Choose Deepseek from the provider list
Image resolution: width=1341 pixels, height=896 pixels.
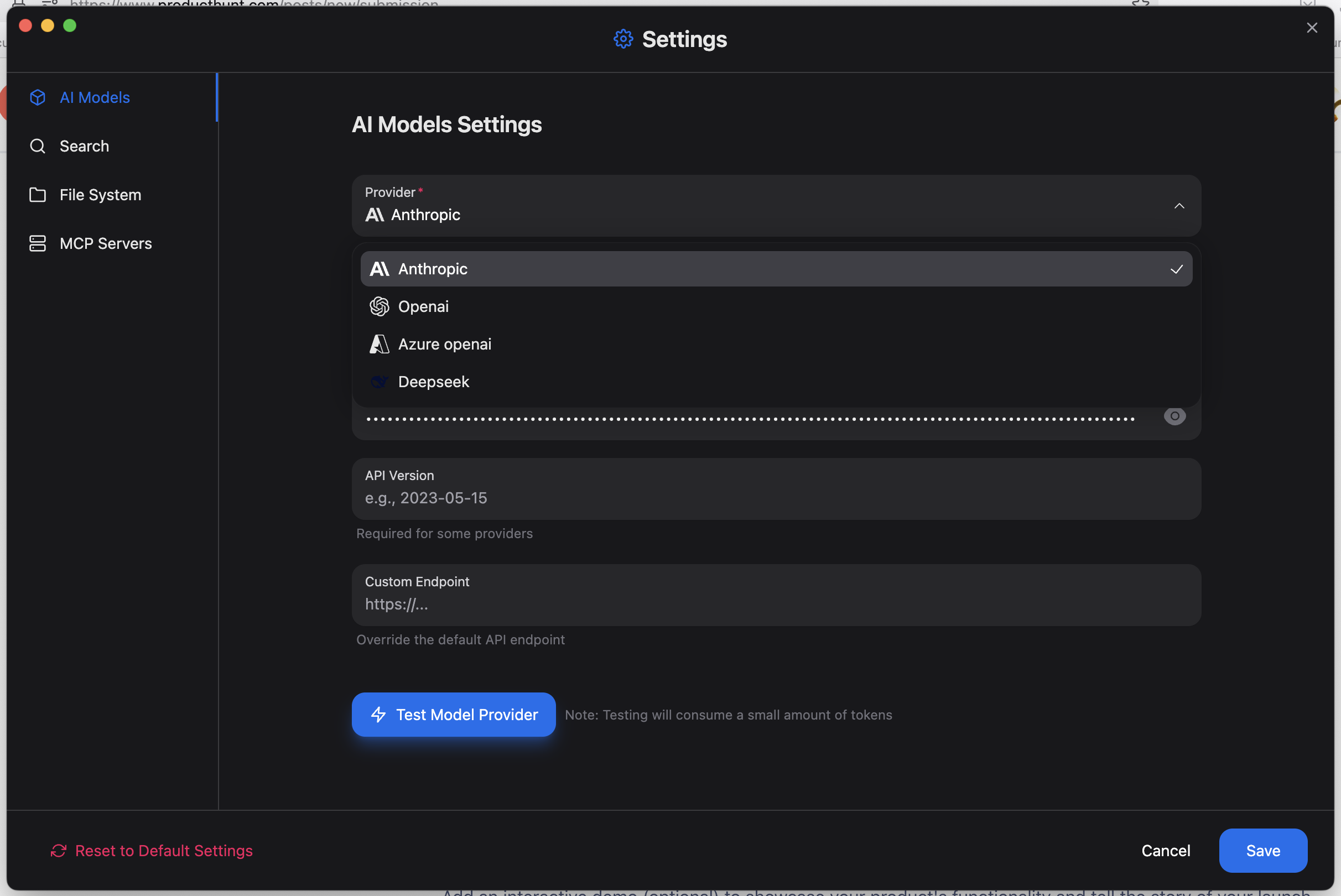coord(433,382)
